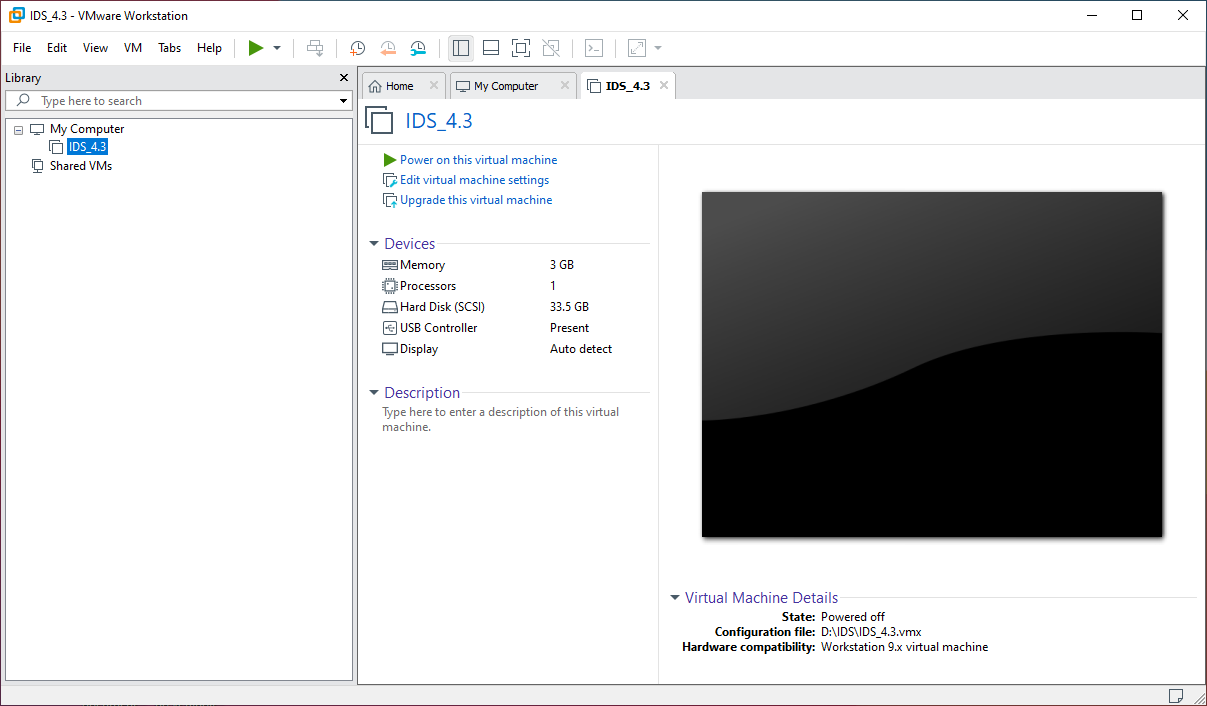The image size is (1207, 706).
Task: Take a snapshot using the clock-plus icon
Action: click(357, 48)
